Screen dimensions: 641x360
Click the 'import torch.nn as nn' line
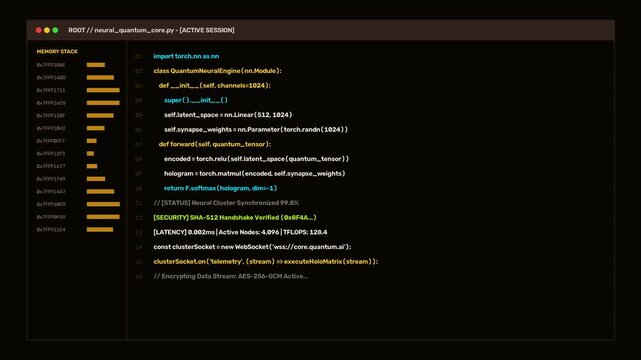(x=186, y=56)
